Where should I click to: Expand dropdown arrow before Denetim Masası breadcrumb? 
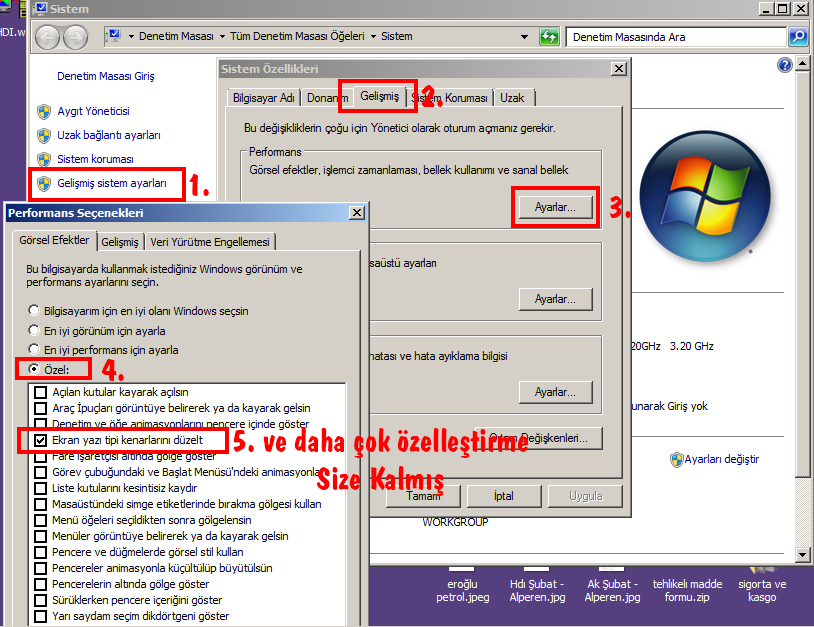tap(131, 36)
